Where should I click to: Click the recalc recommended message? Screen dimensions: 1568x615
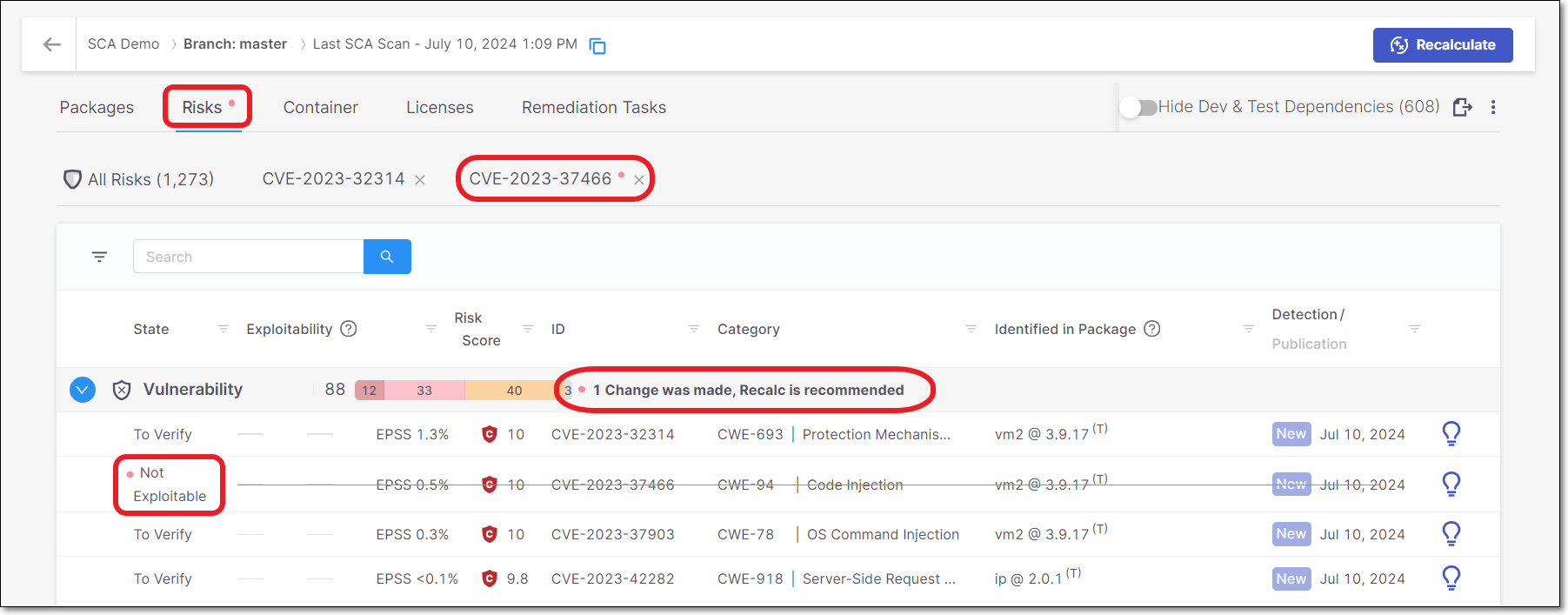748,390
